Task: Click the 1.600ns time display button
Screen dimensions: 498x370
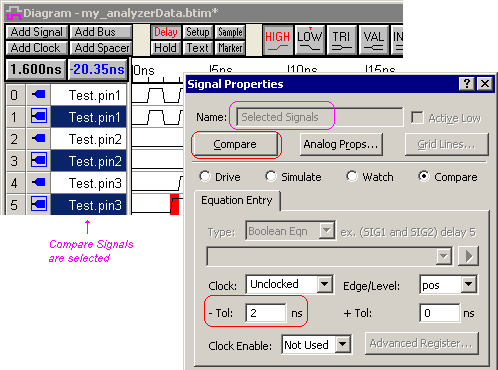Action: 36,69
